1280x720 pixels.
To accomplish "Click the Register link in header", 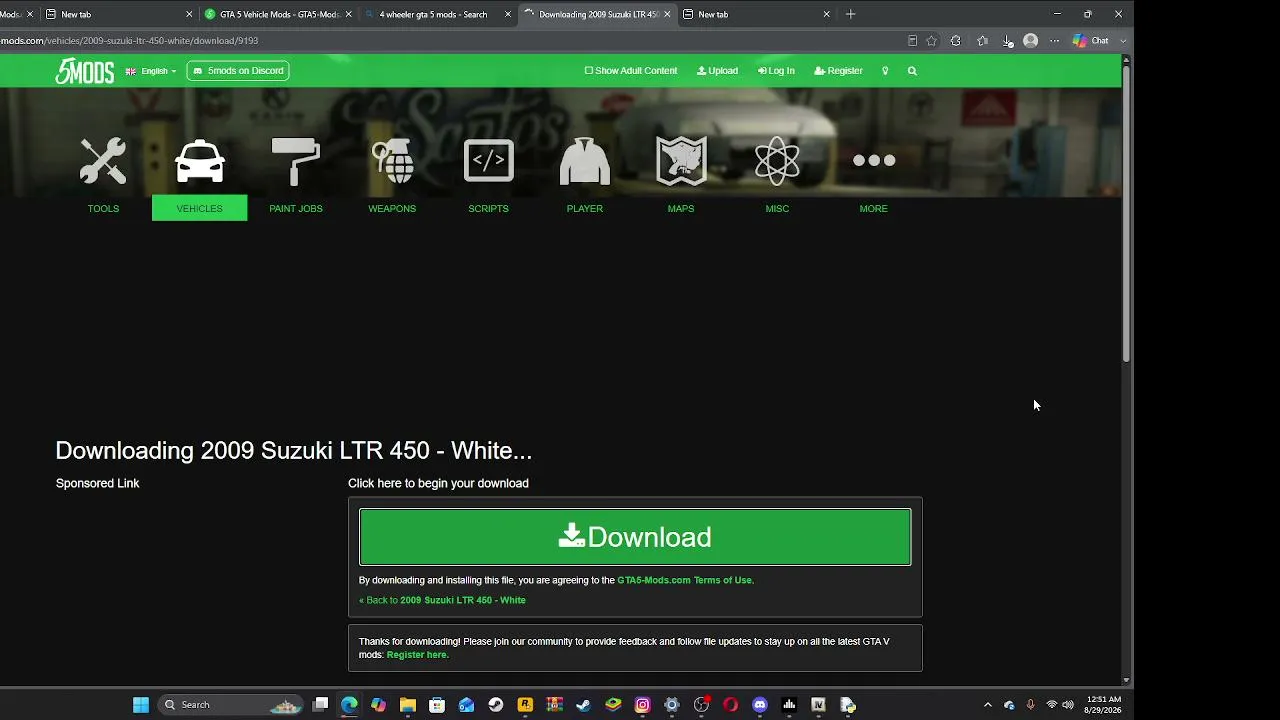I will tap(838, 71).
